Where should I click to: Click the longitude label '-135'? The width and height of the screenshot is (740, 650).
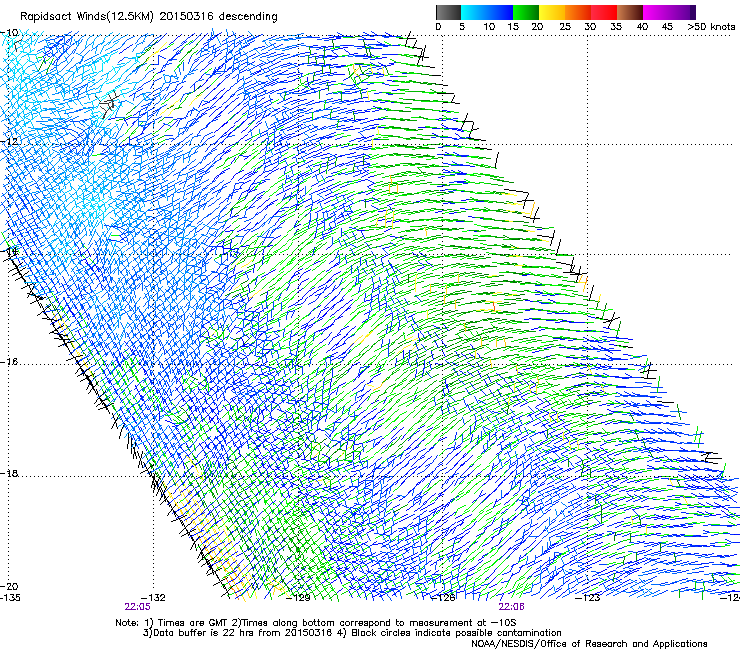pyautogui.click(x=10, y=598)
